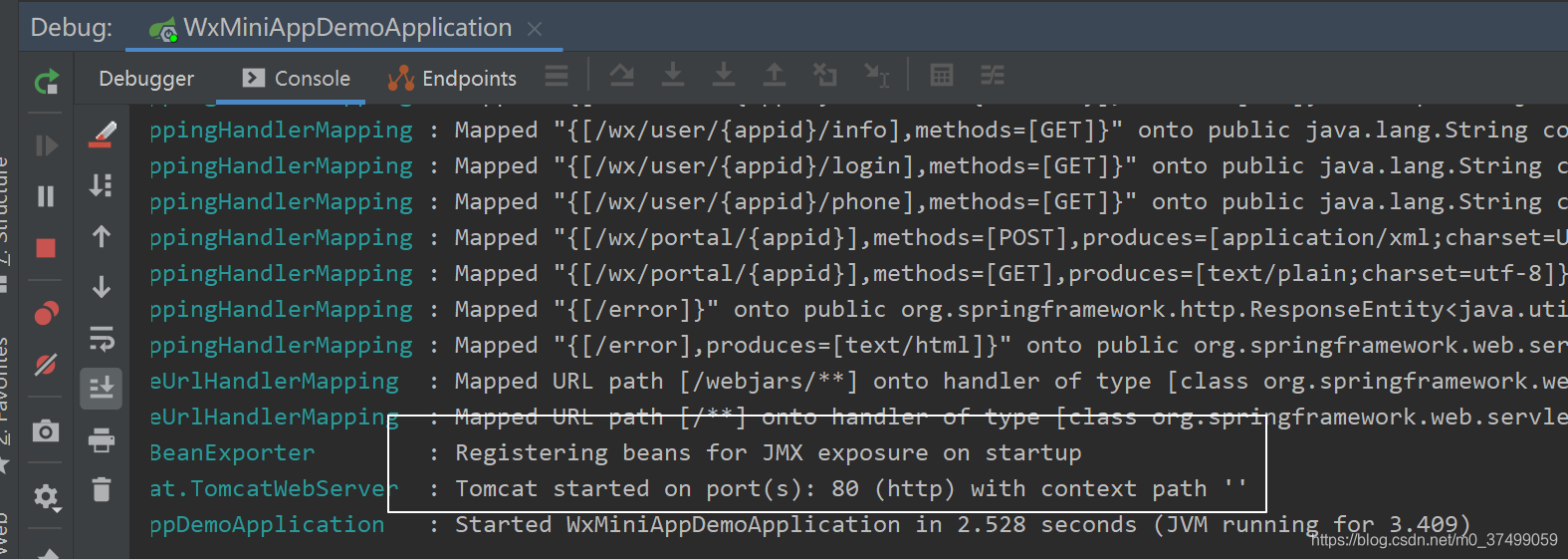
Task: Close the WxMiniAppDemoApplication debug tab
Action: [x=535, y=29]
